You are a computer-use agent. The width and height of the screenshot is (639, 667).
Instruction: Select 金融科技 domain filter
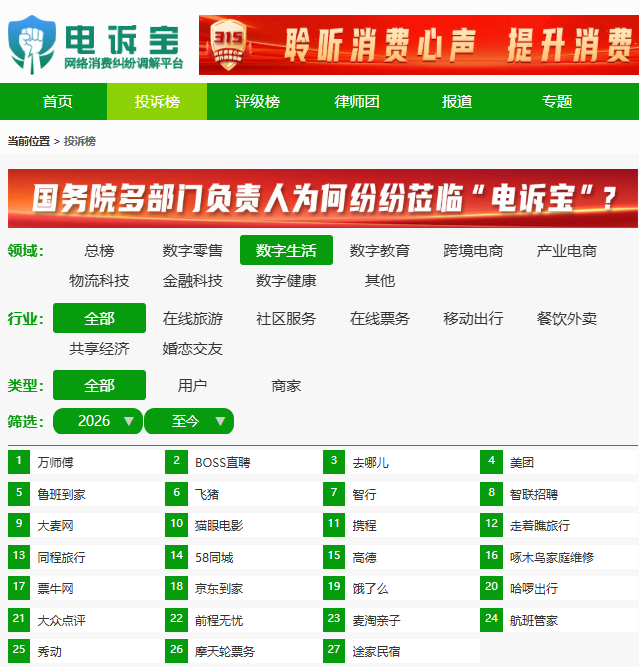click(192, 281)
